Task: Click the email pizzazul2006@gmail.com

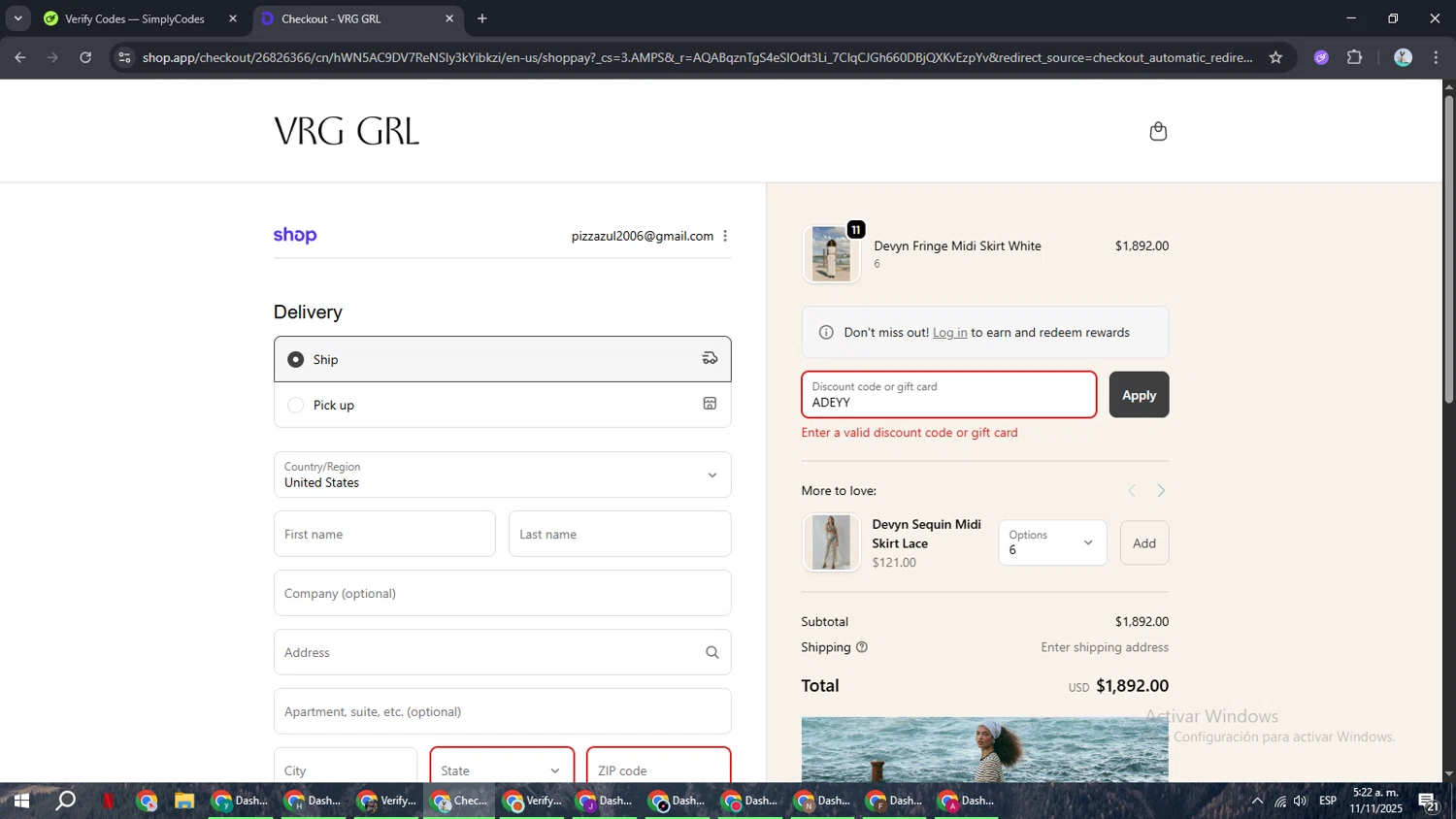Action: pos(642,236)
